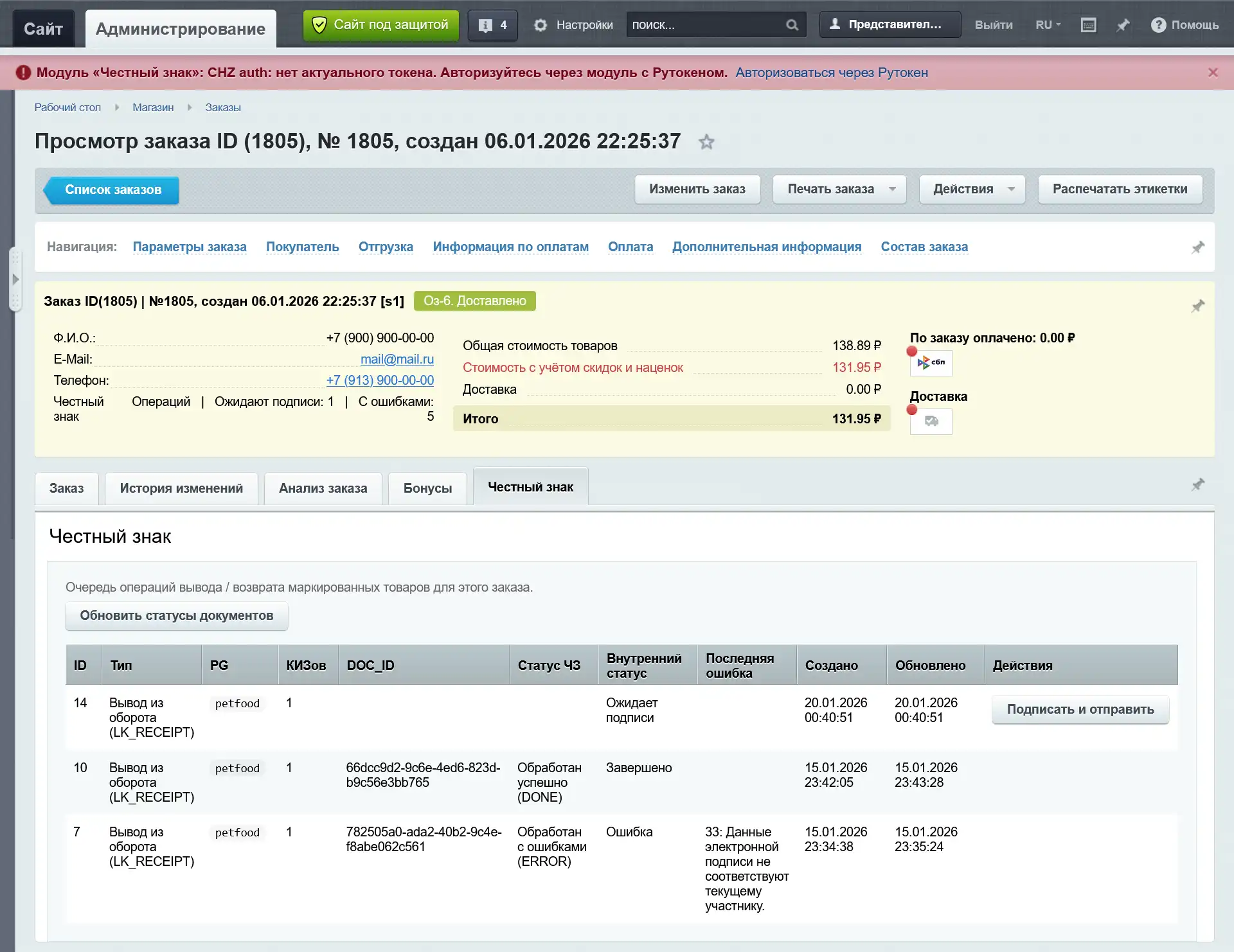Image resolution: width=1234 pixels, height=952 pixels.
Task: Open the Печать заказа dropdown
Action: [839, 190]
